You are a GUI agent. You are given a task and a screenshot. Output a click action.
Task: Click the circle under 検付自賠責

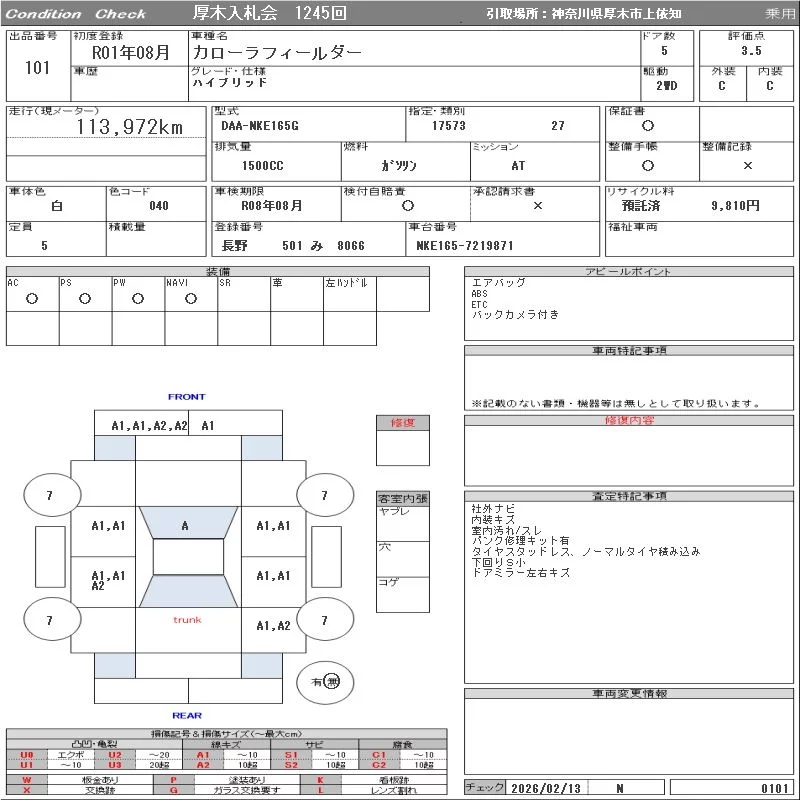pyautogui.click(x=407, y=205)
